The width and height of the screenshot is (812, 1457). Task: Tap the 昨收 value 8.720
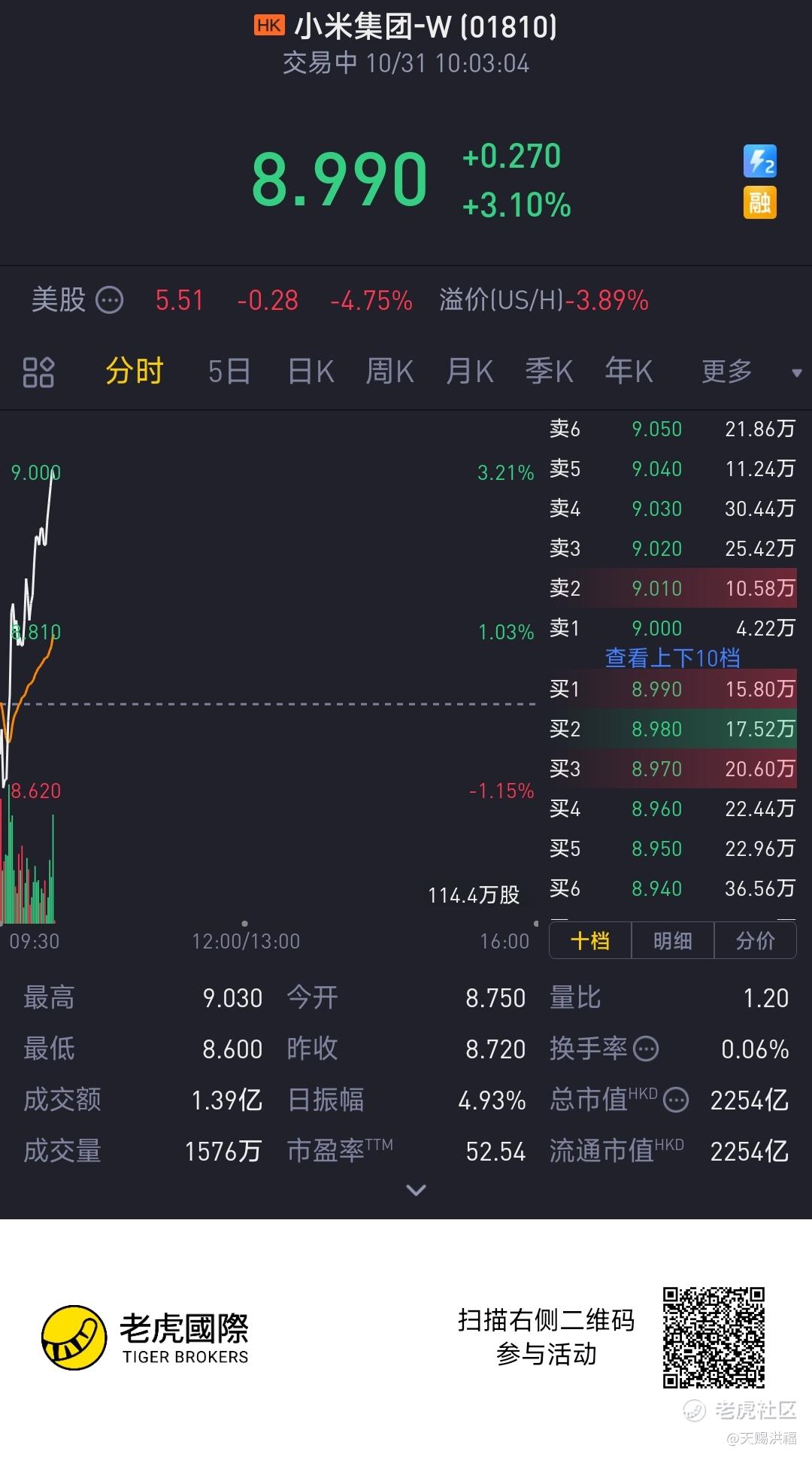coord(495,1049)
